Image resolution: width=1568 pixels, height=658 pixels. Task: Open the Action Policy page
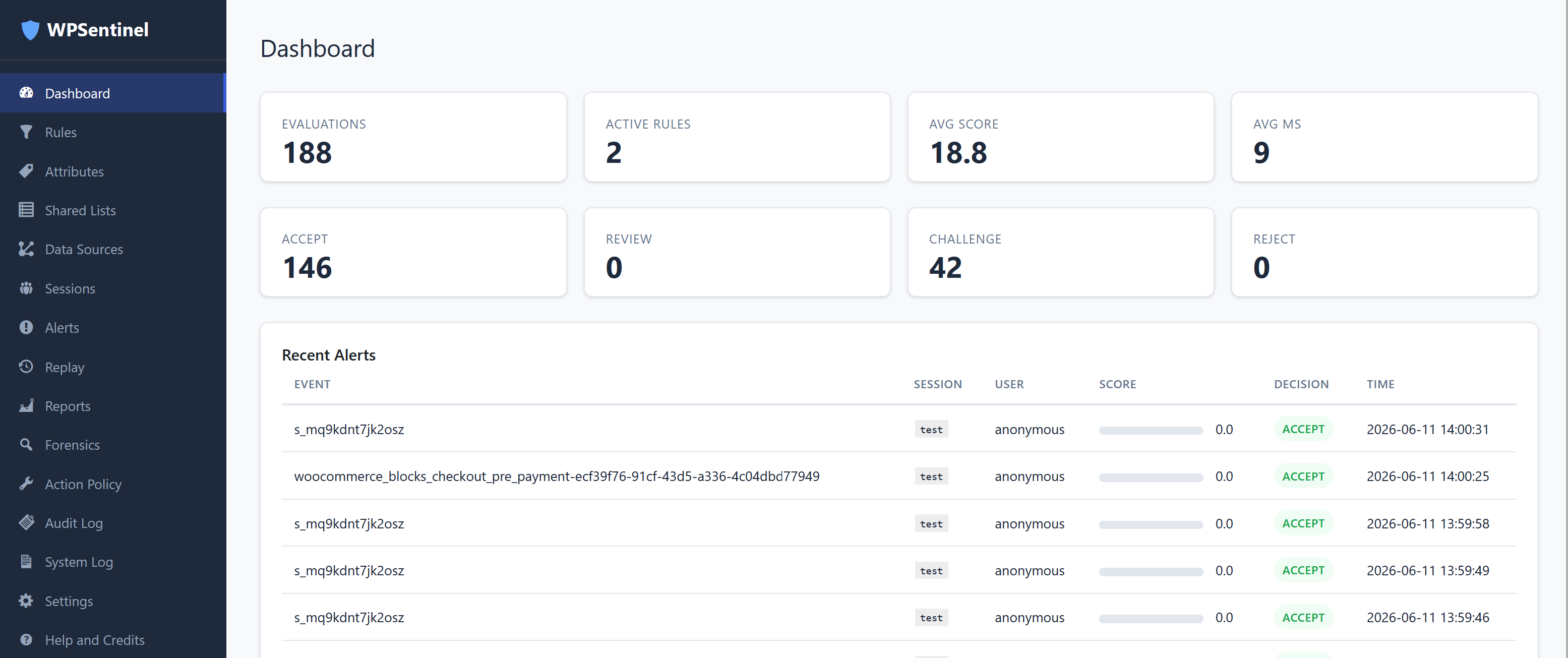pos(112,484)
